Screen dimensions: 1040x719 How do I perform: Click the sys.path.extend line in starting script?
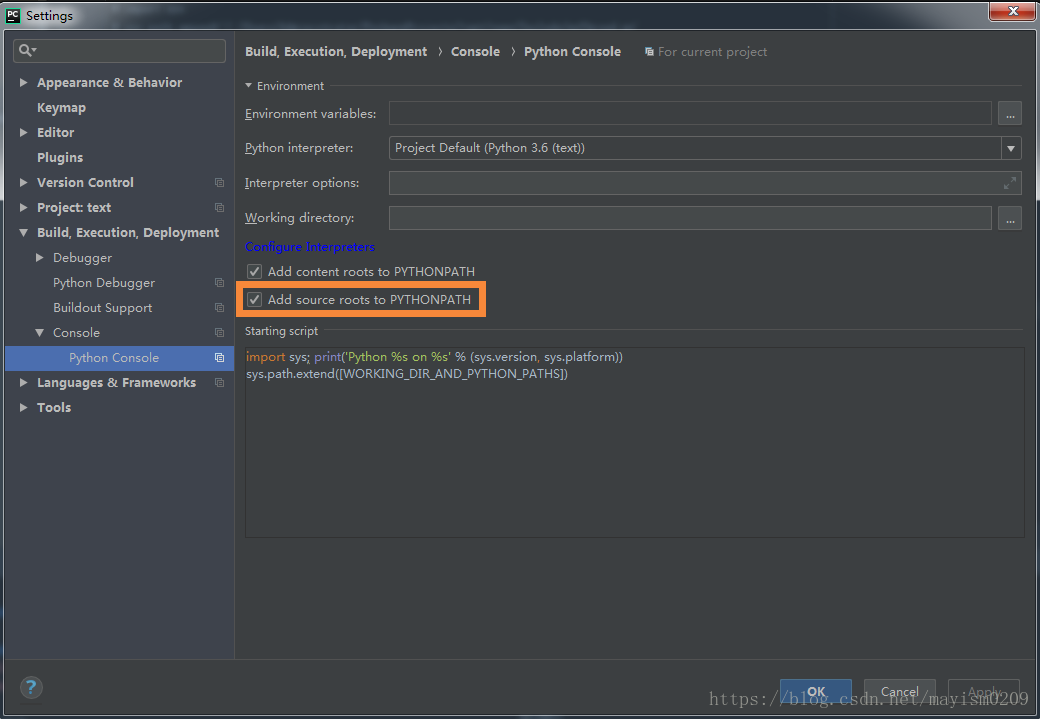tap(407, 374)
